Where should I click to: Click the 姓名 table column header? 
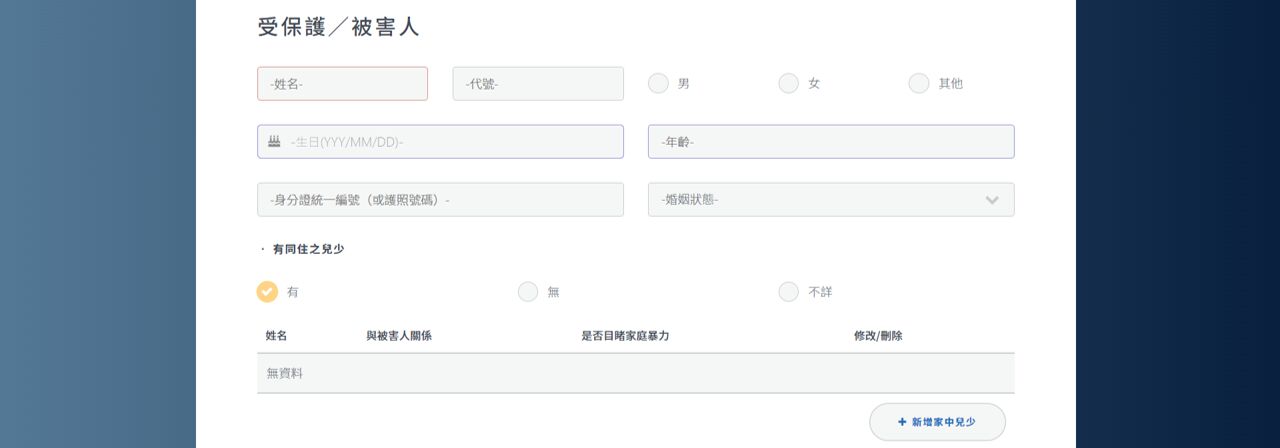point(276,336)
